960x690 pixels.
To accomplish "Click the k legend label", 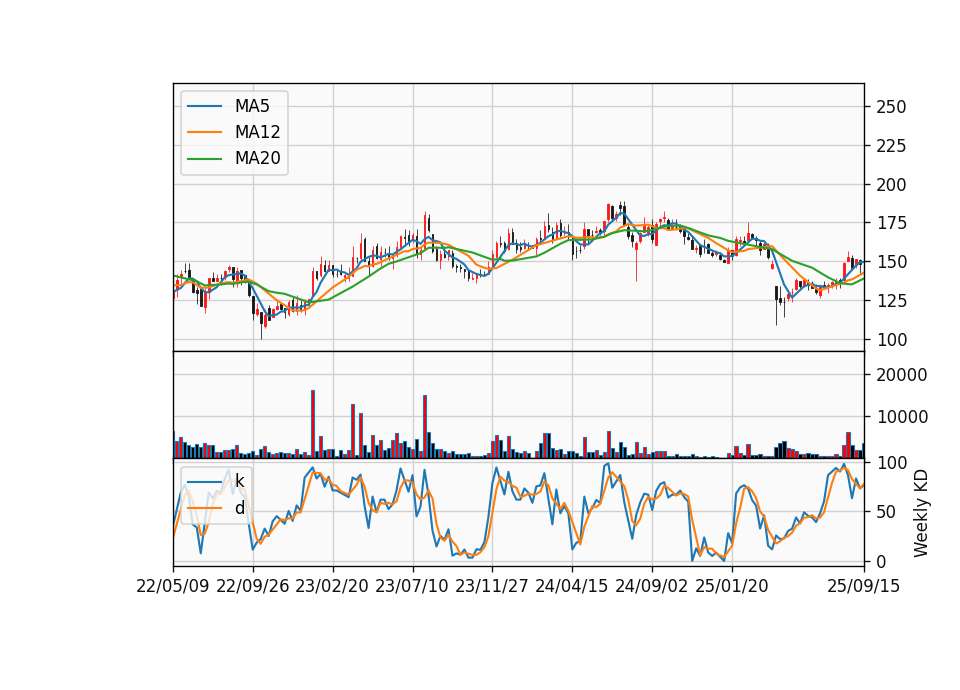I will [239, 481].
